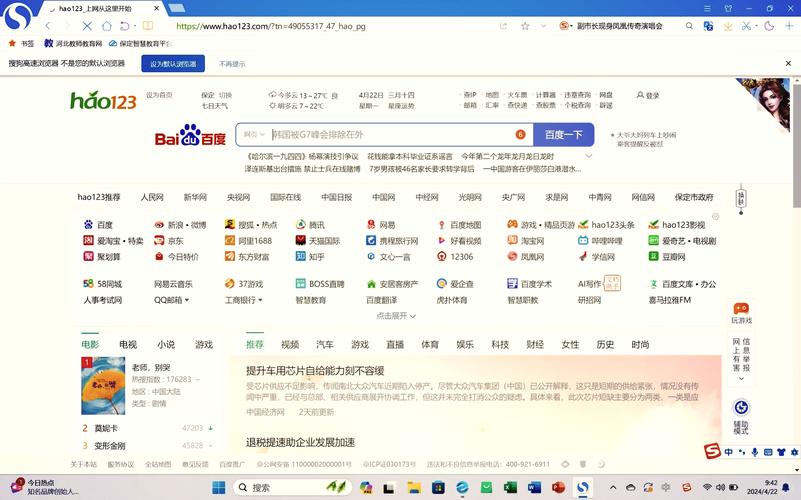Open 保定智慧教育平台 bookmark

coord(140,43)
